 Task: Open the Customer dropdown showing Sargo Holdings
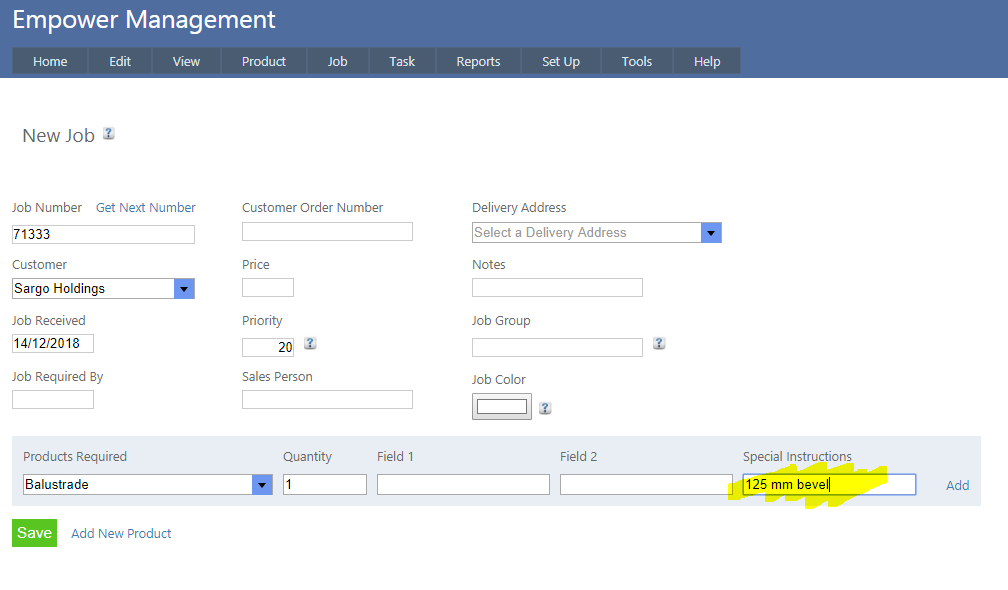(x=184, y=289)
